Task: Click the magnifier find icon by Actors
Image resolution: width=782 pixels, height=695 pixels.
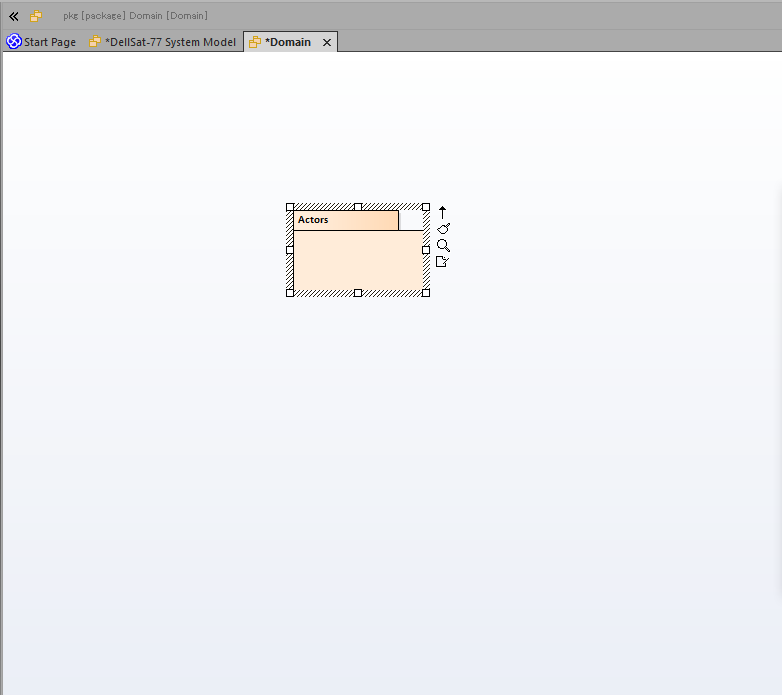Action: 443,245
